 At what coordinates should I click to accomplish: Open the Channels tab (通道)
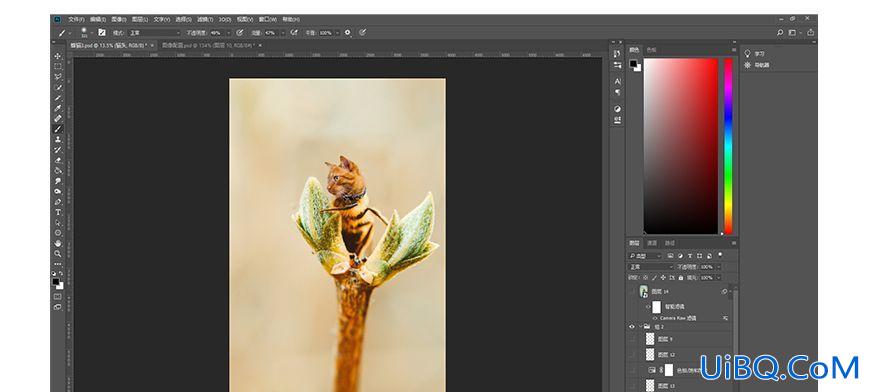pyautogui.click(x=652, y=243)
